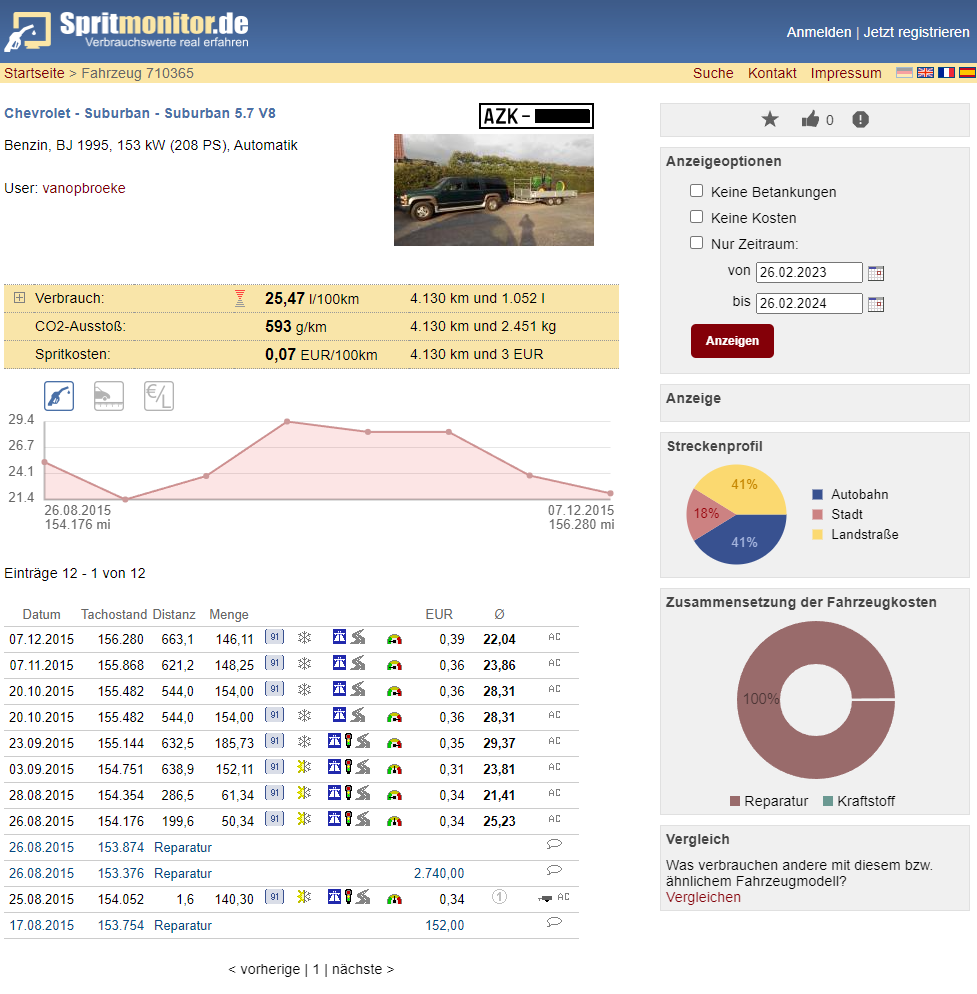This screenshot has width=977, height=994.
Task: Select the Tachostand column header
Action: 114,614
